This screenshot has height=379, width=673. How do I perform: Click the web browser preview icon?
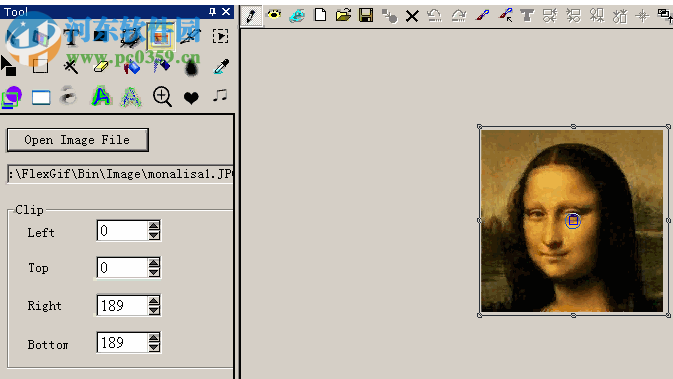(297, 16)
